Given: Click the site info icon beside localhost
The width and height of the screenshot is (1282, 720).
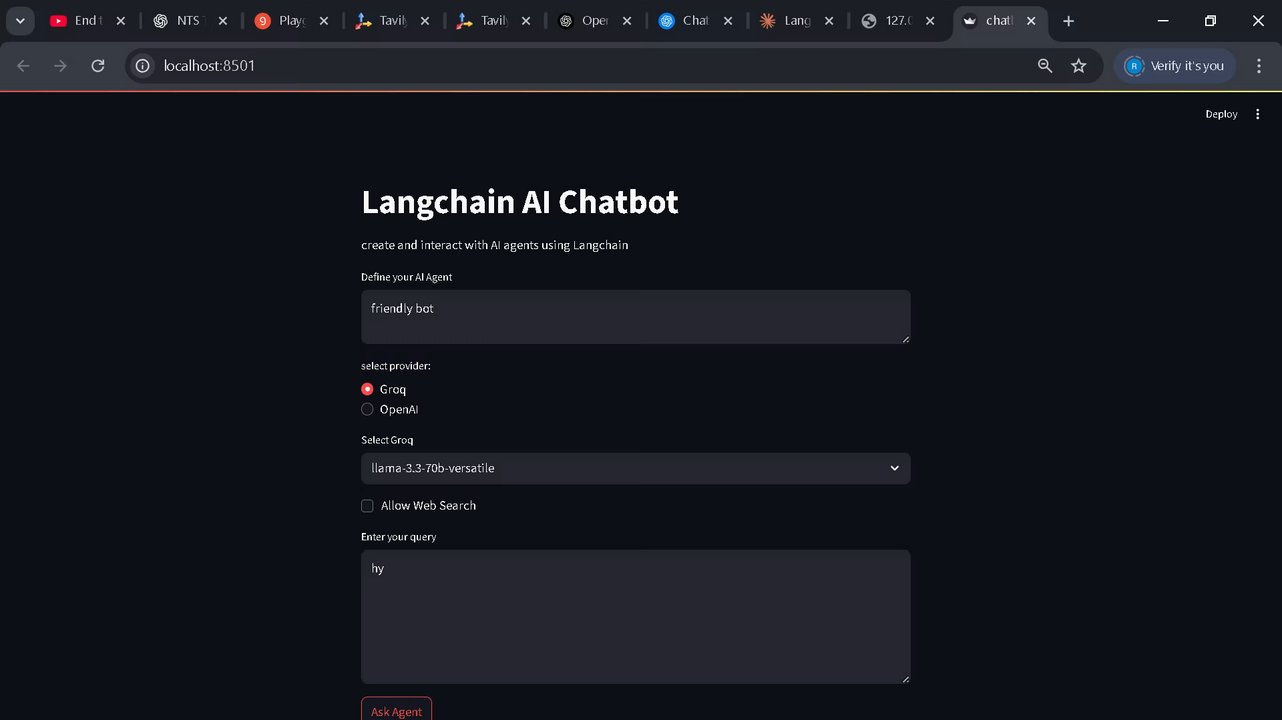Looking at the screenshot, I should coord(143,66).
